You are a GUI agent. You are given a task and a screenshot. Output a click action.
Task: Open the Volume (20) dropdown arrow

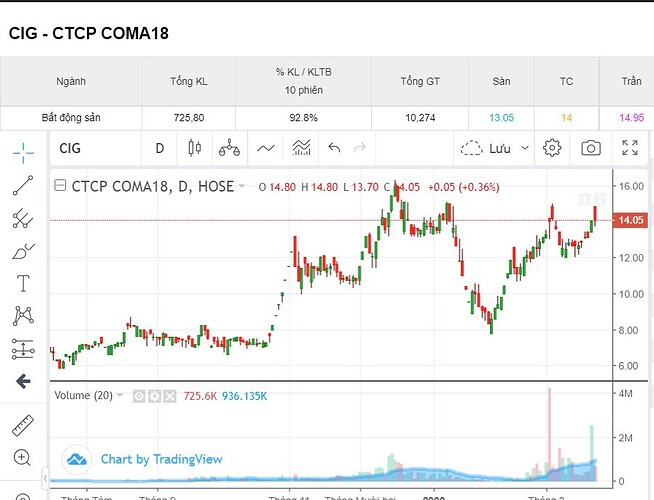[x=120, y=395]
